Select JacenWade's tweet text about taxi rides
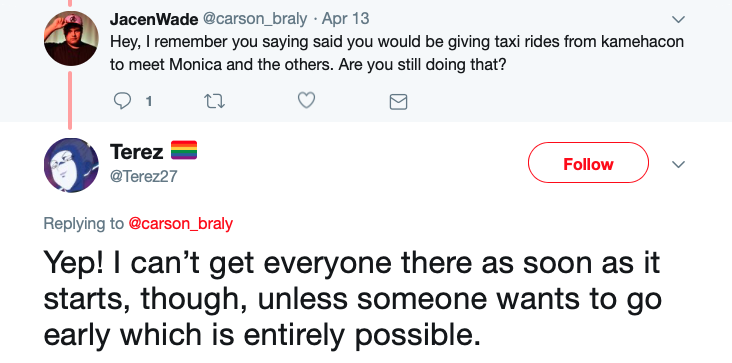 tap(397, 53)
